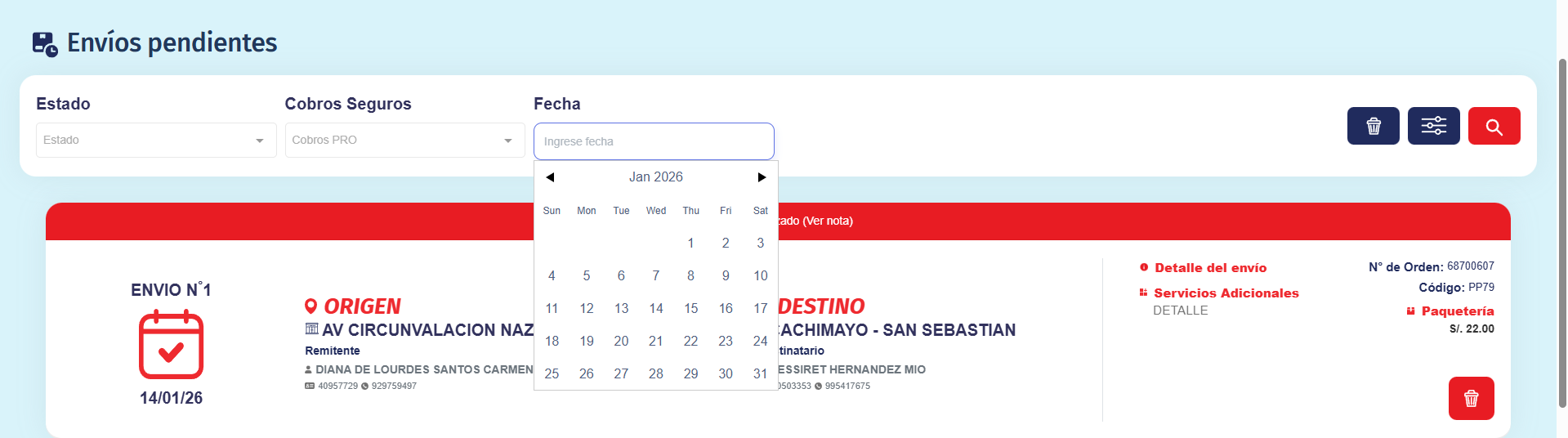The height and width of the screenshot is (438, 1568).
Task: Delete shipment using red trash button
Action: coord(1471,398)
